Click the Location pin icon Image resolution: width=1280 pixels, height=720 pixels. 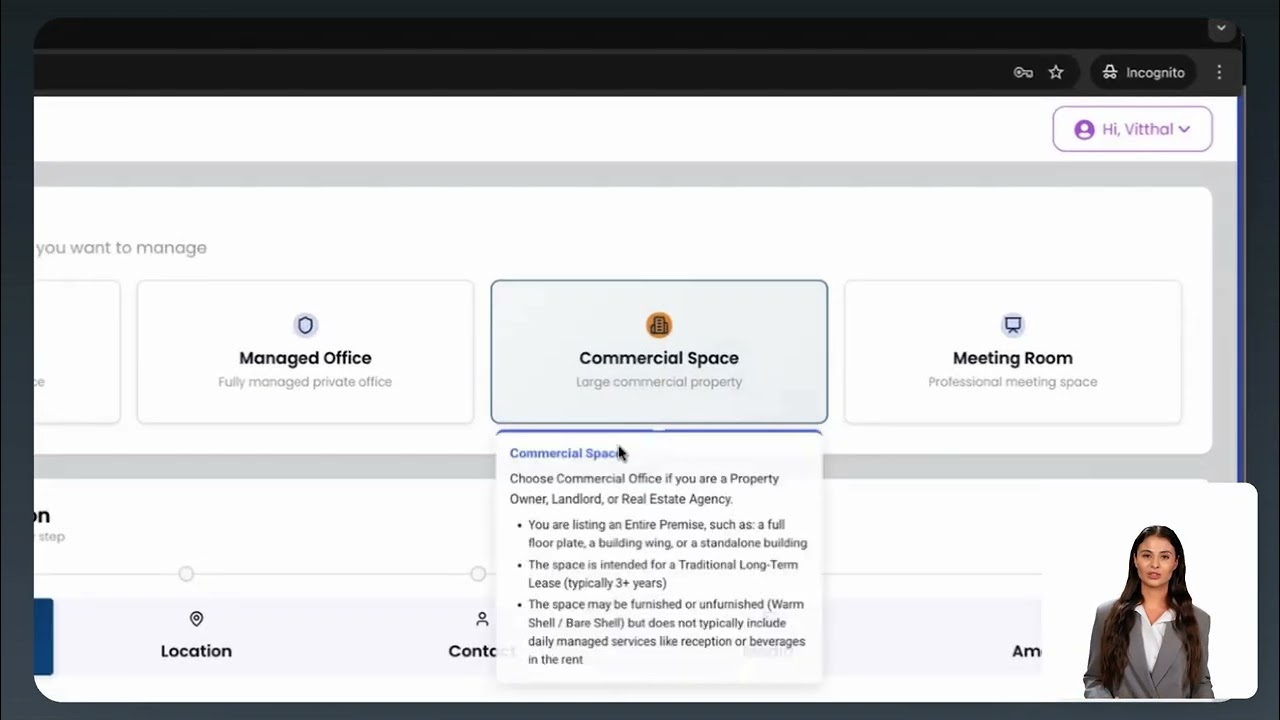[196, 619]
